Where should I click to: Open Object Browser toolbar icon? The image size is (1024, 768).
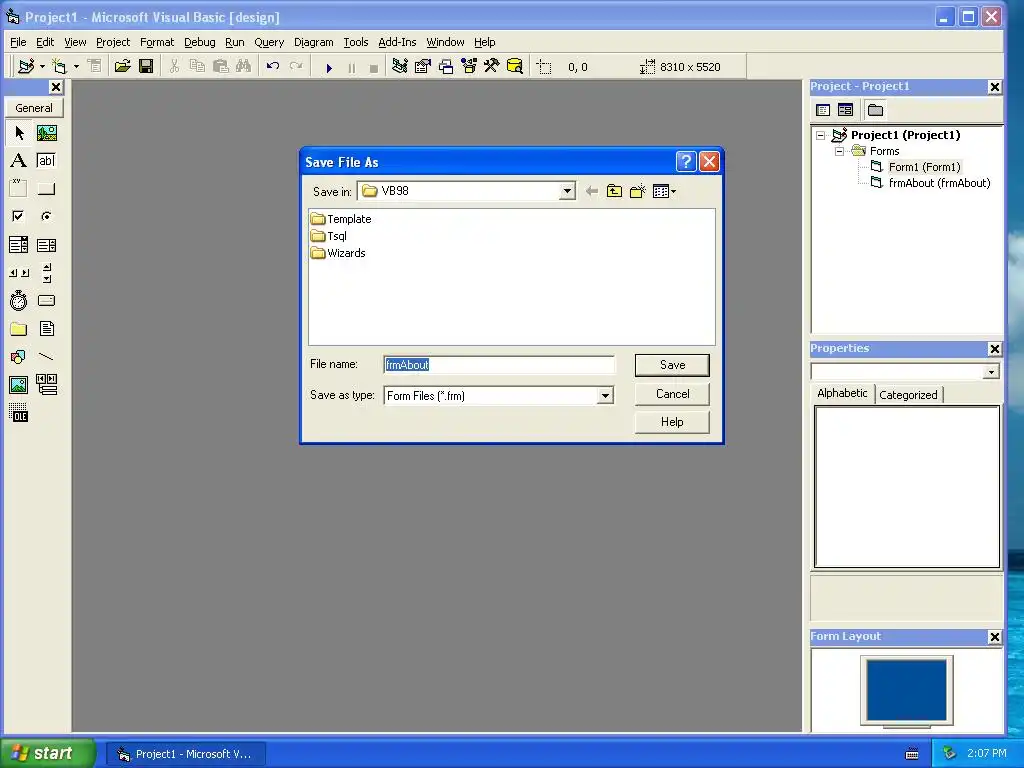(x=469, y=66)
